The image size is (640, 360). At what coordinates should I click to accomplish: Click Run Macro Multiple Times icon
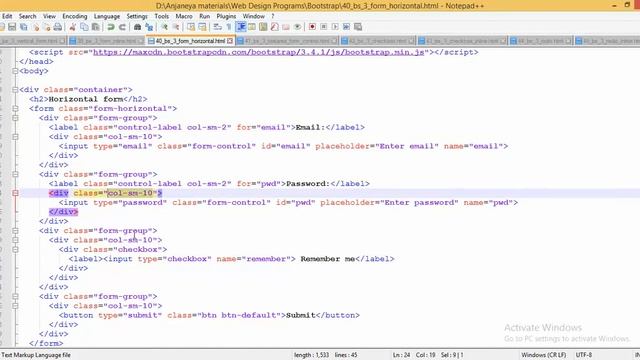[347, 27]
